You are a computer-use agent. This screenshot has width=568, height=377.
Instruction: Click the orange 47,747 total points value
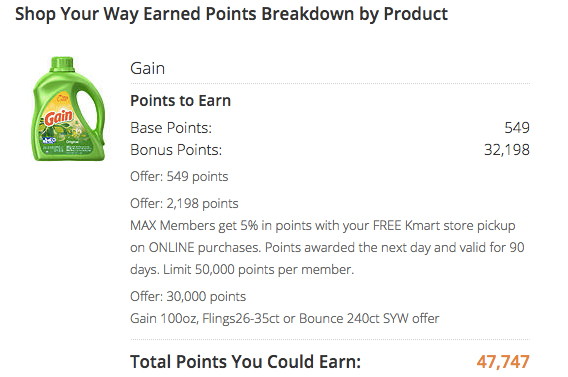503,362
